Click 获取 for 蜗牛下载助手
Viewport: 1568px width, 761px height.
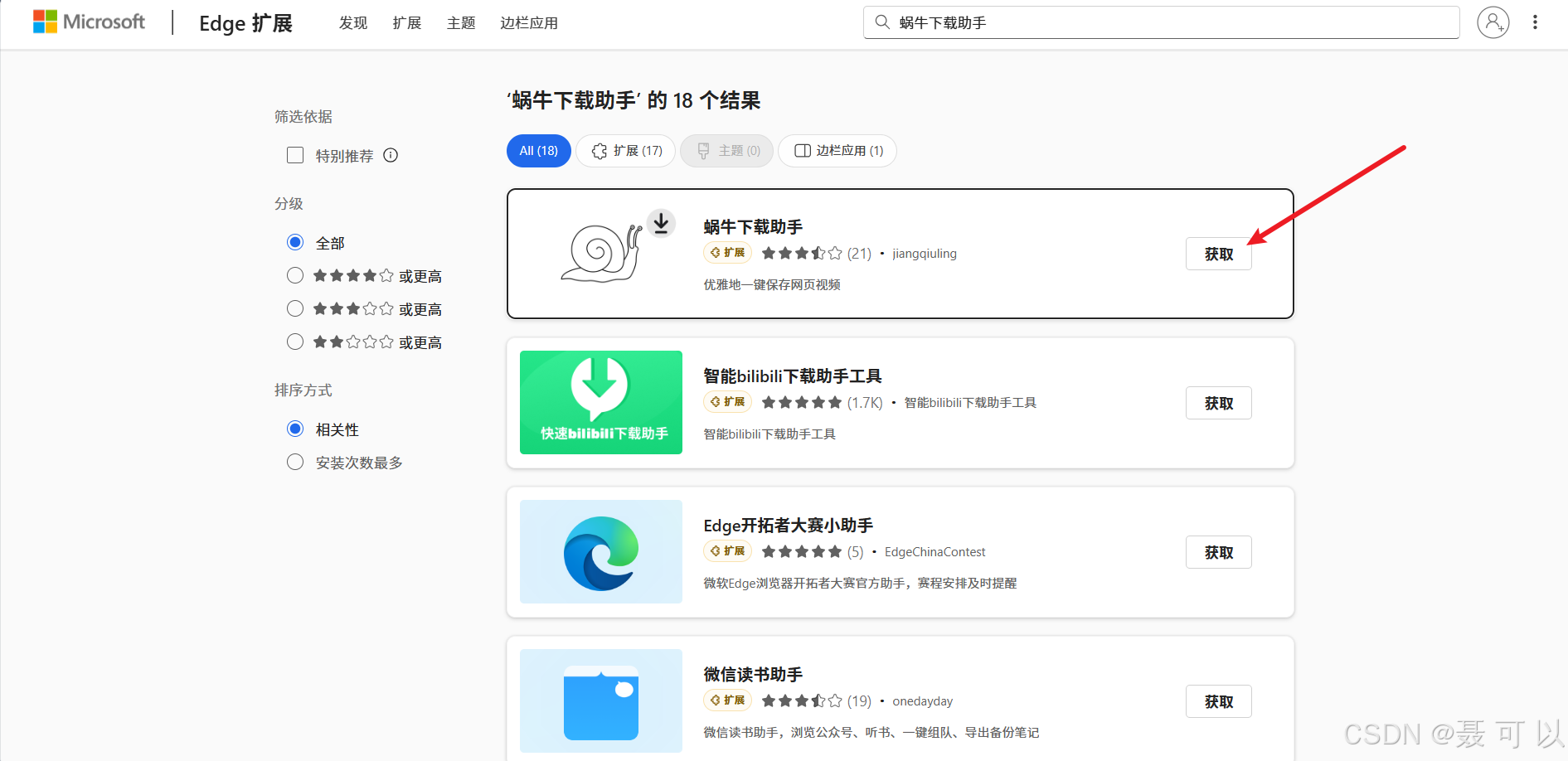tap(1219, 254)
